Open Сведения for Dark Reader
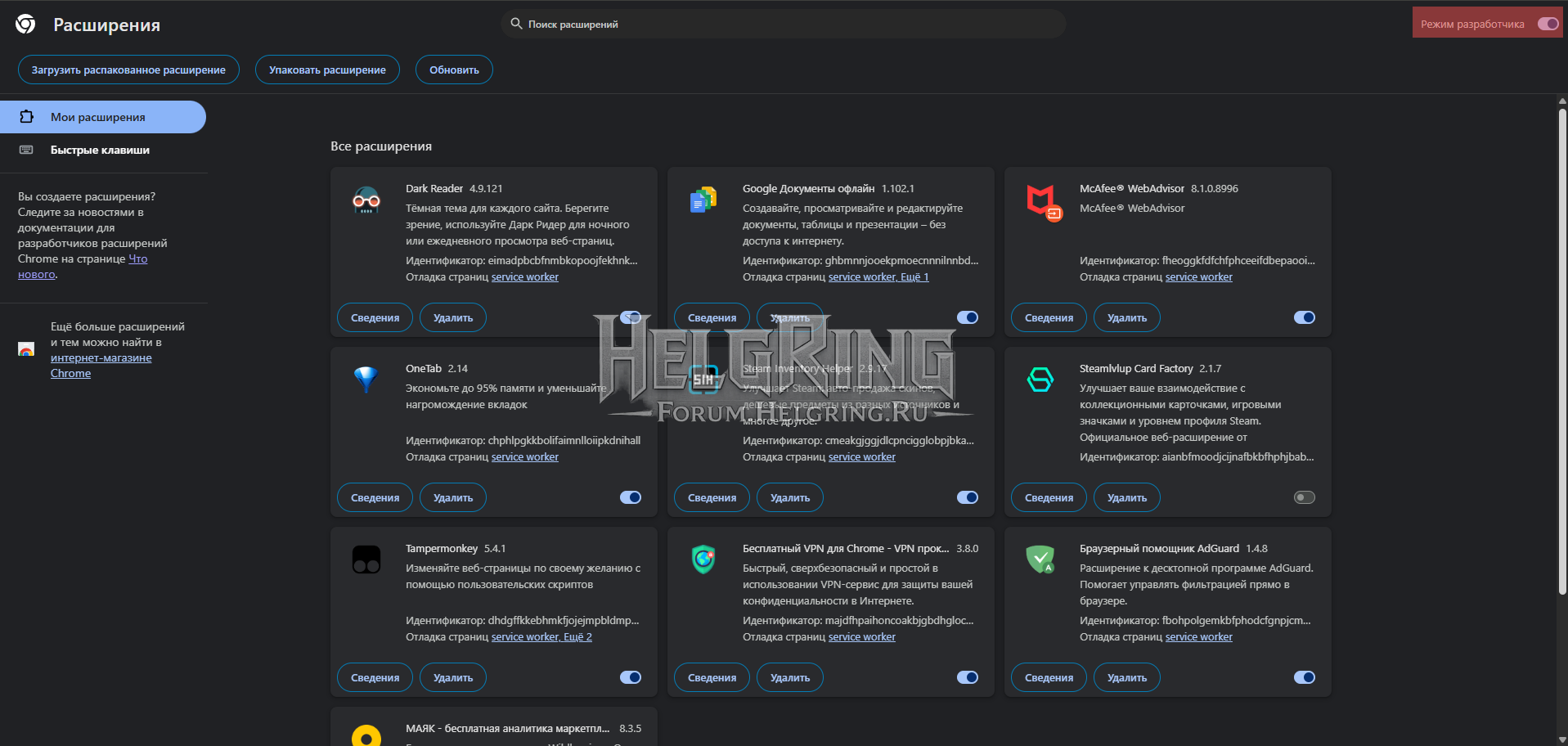 [x=375, y=317]
